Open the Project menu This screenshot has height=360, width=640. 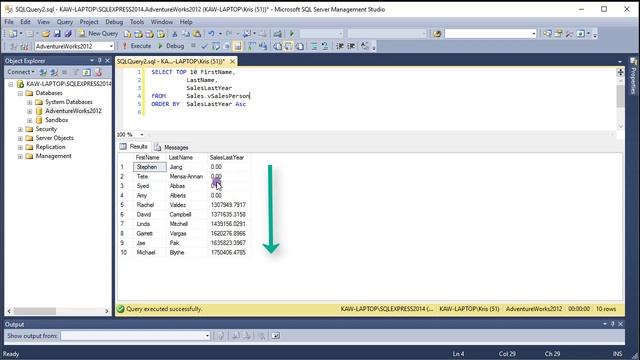[x=89, y=22]
